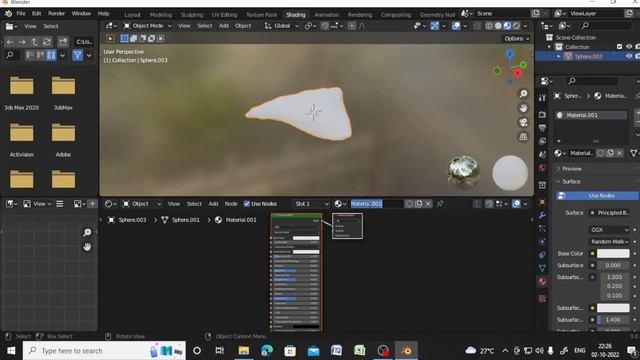
Task: Open the Object Mode dropdown
Action: 148,26
